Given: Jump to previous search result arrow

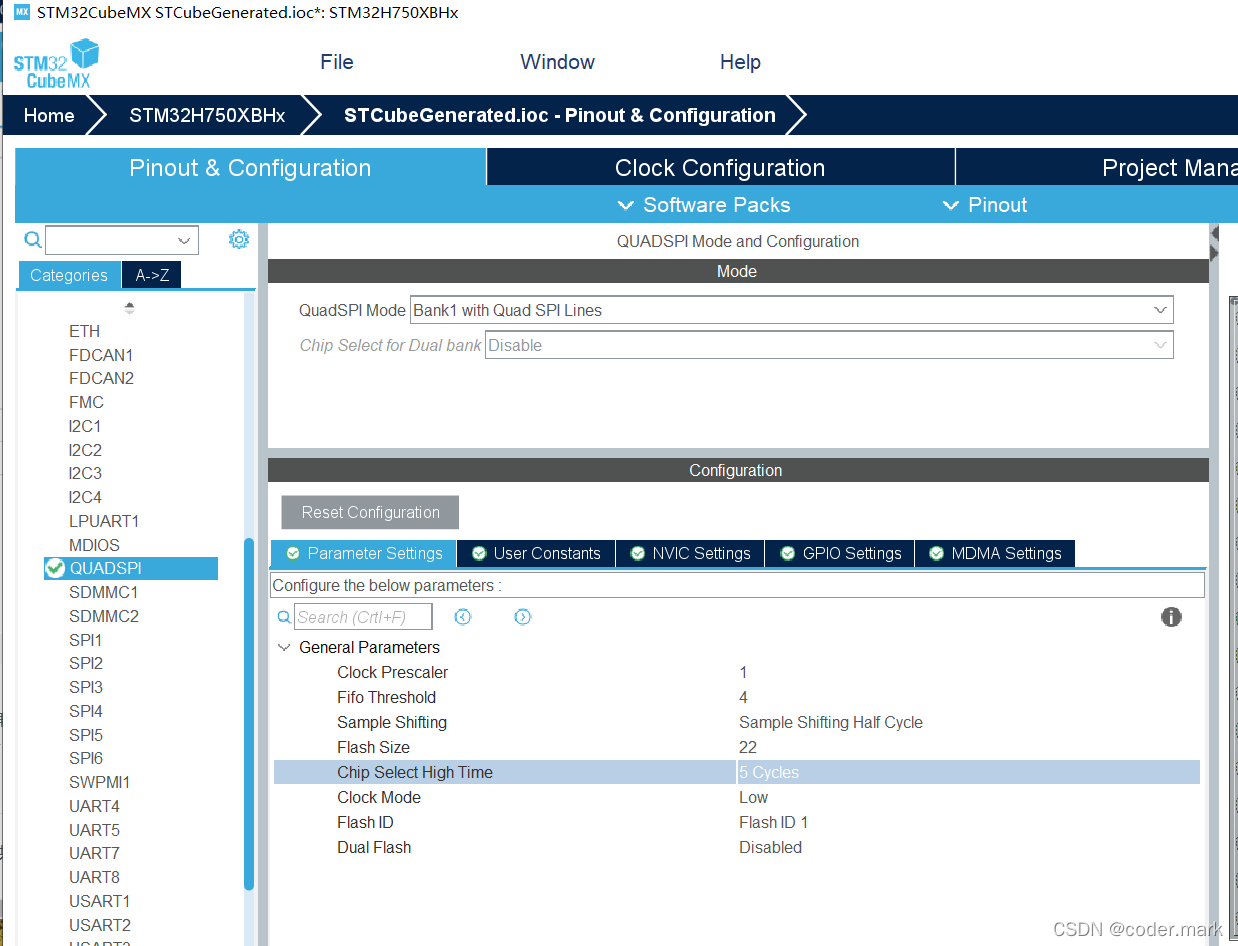Looking at the screenshot, I should coord(462,617).
